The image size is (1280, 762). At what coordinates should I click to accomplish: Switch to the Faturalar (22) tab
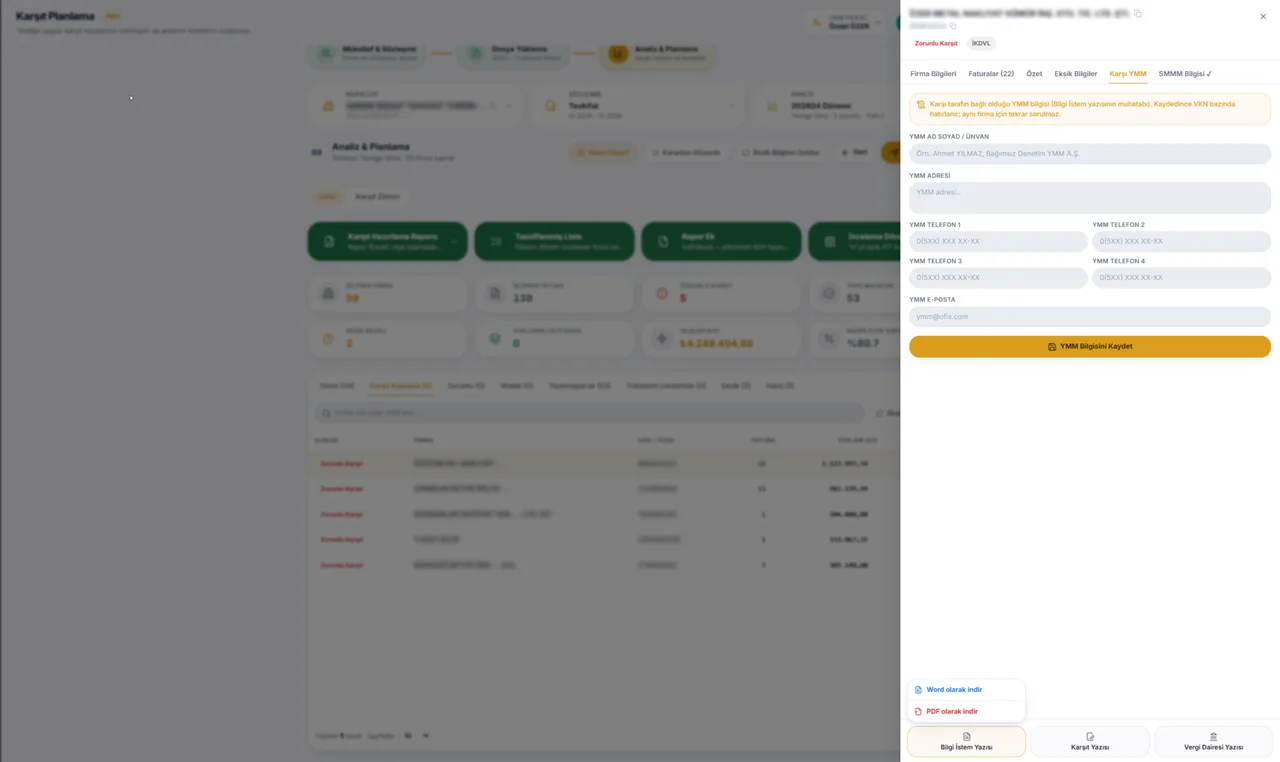tap(991, 74)
